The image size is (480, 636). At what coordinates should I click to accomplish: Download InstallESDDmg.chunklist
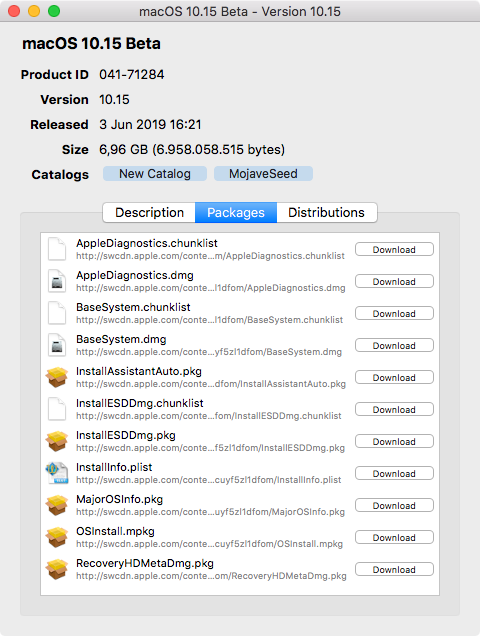coord(394,410)
